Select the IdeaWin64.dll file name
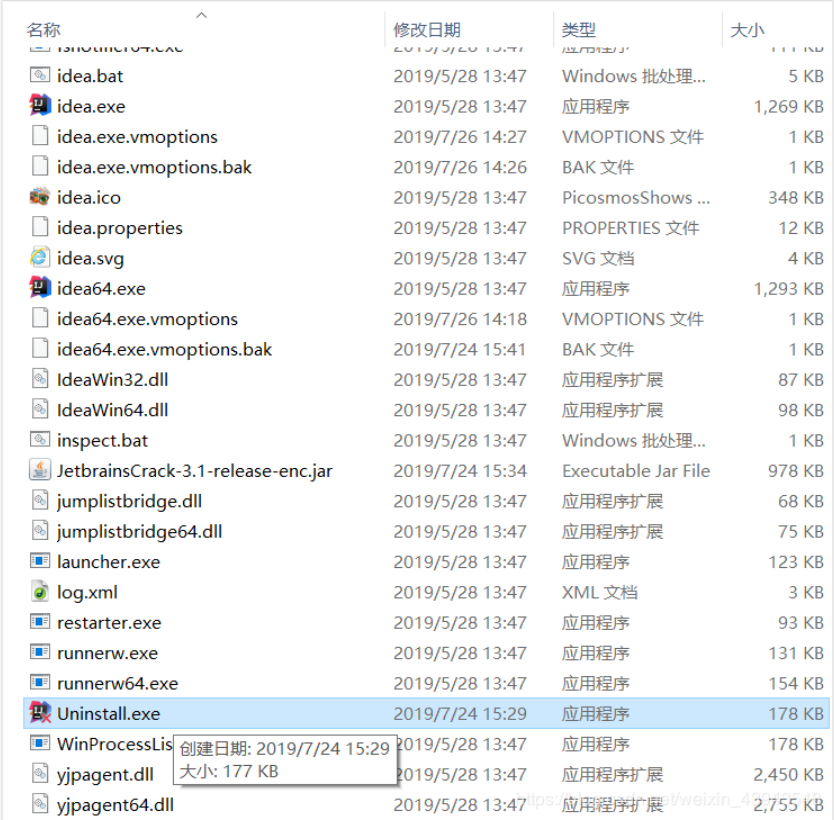The image size is (834, 820). click(x=113, y=409)
